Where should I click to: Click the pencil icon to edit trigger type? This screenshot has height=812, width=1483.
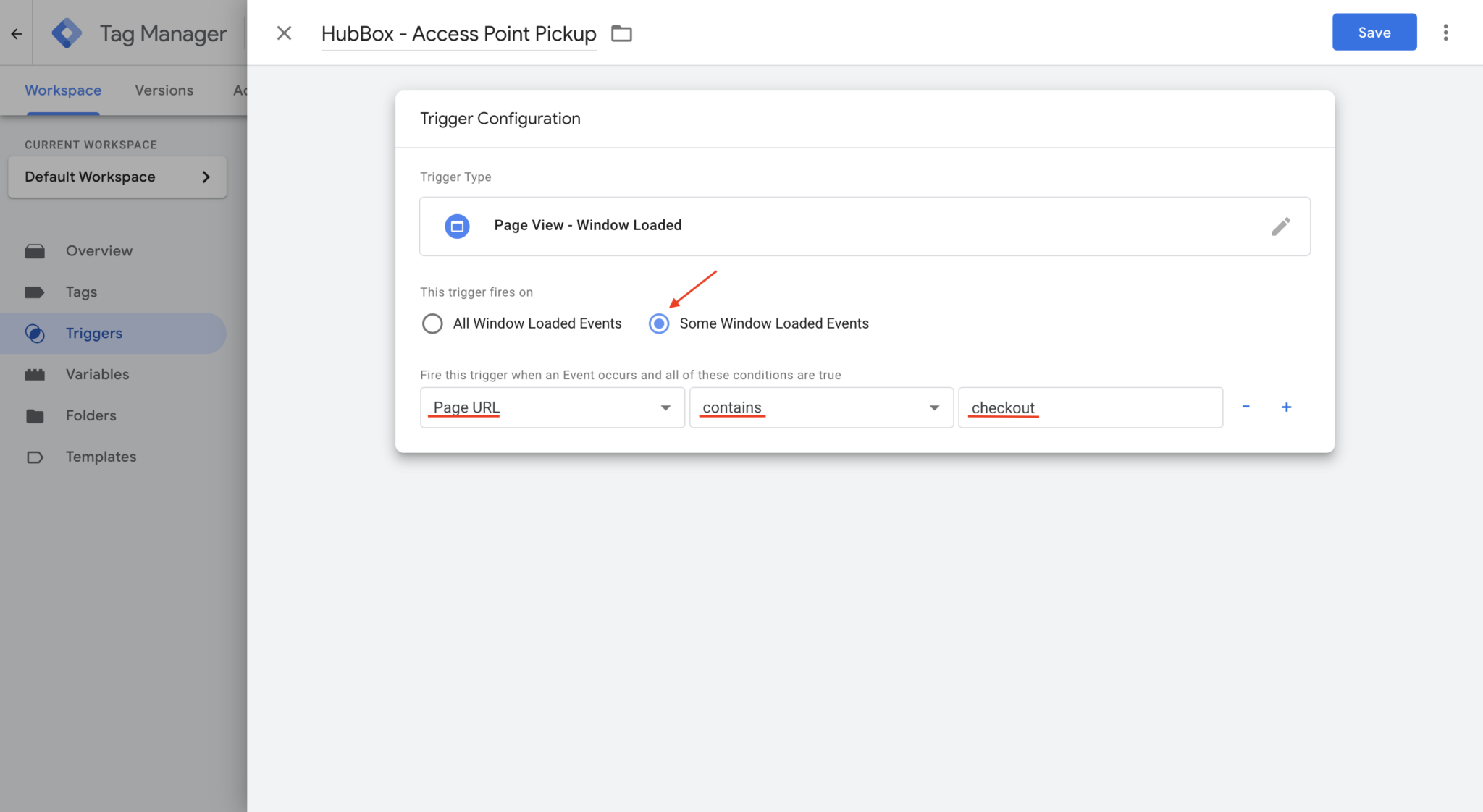coord(1280,227)
